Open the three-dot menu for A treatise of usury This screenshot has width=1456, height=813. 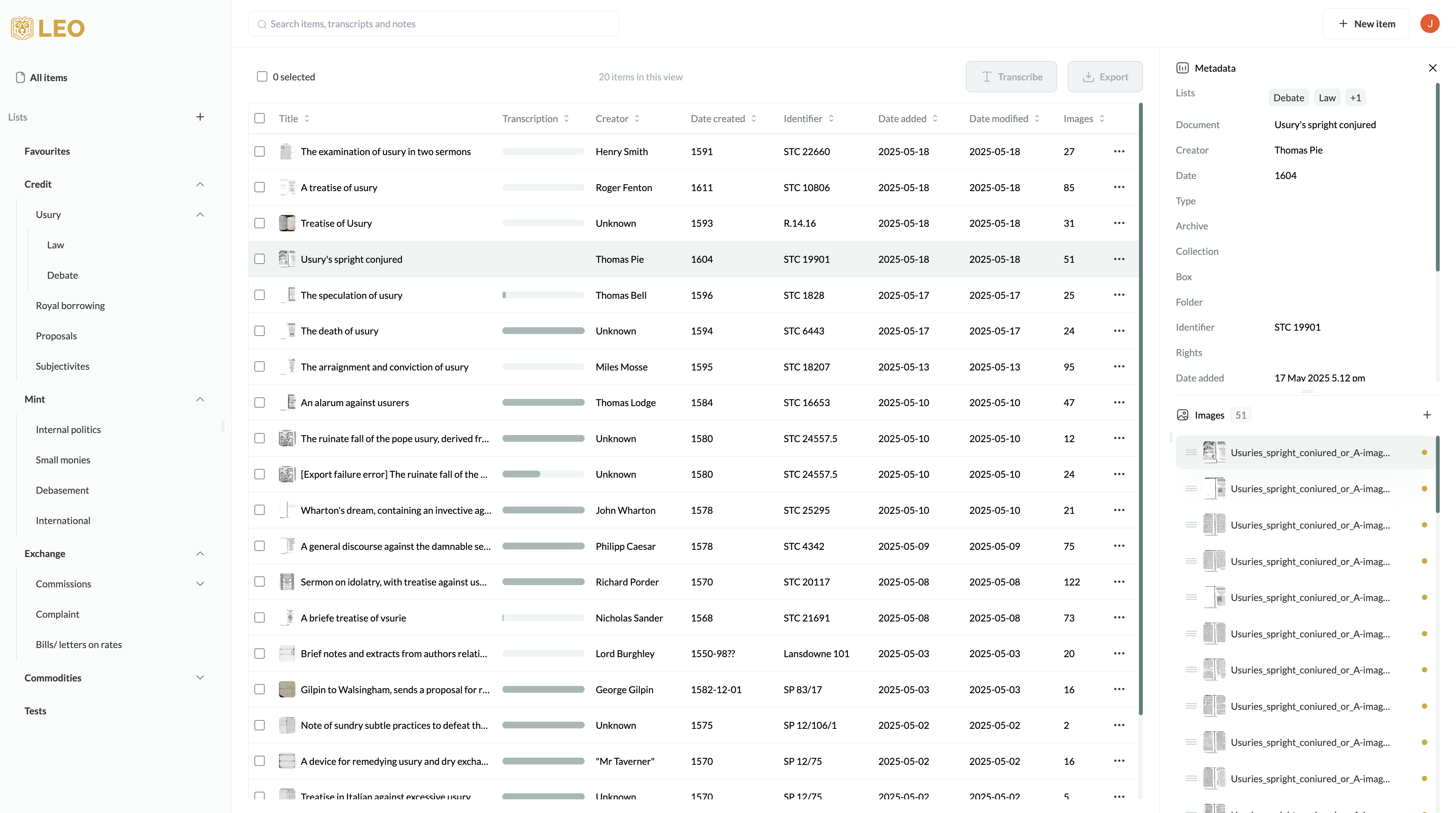[x=1119, y=187]
